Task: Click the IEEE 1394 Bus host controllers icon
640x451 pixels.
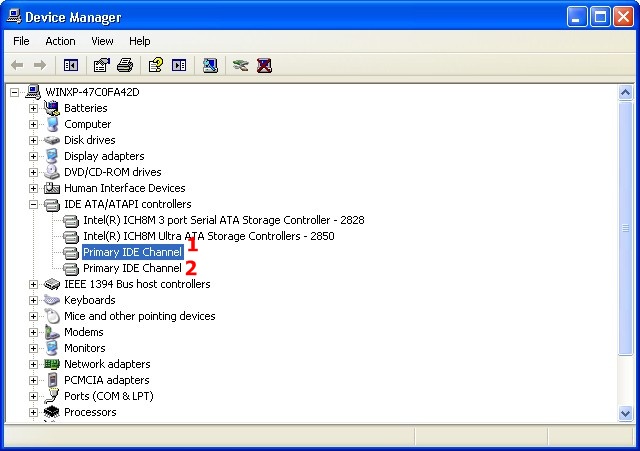Action: click(x=52, y=284)
